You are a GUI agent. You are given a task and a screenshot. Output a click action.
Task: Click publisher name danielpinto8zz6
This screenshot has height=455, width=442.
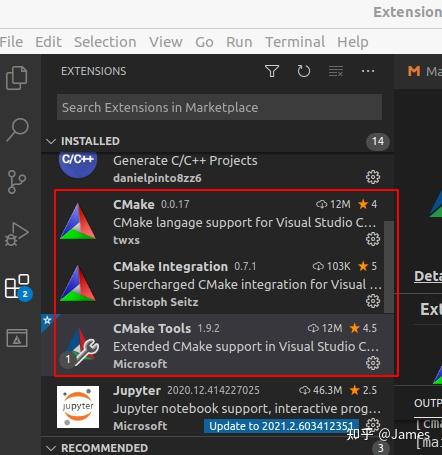[157, 178]
